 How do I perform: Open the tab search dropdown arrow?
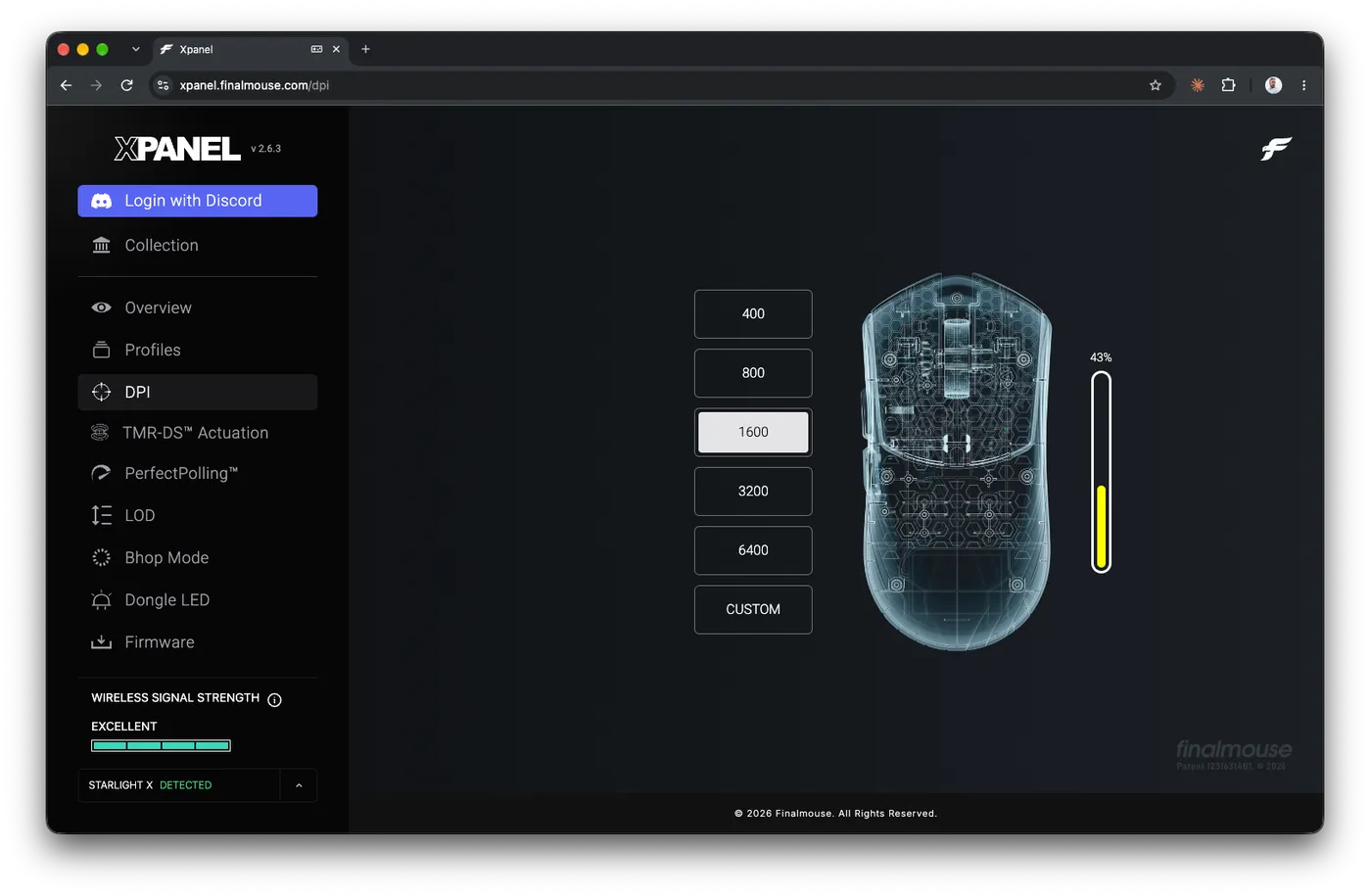coord(135,49)
